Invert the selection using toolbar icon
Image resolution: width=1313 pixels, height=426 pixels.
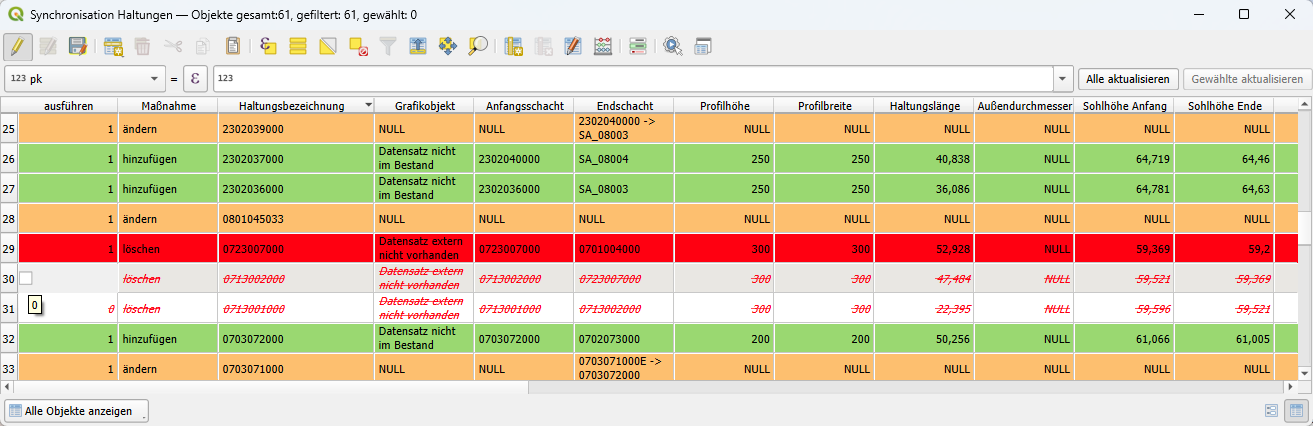[327, 45]
